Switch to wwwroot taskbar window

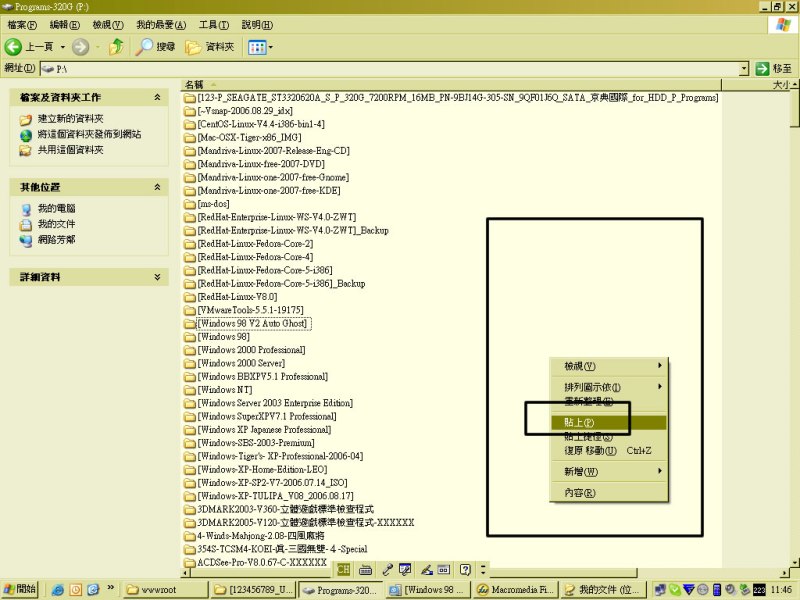click(165, 590)
